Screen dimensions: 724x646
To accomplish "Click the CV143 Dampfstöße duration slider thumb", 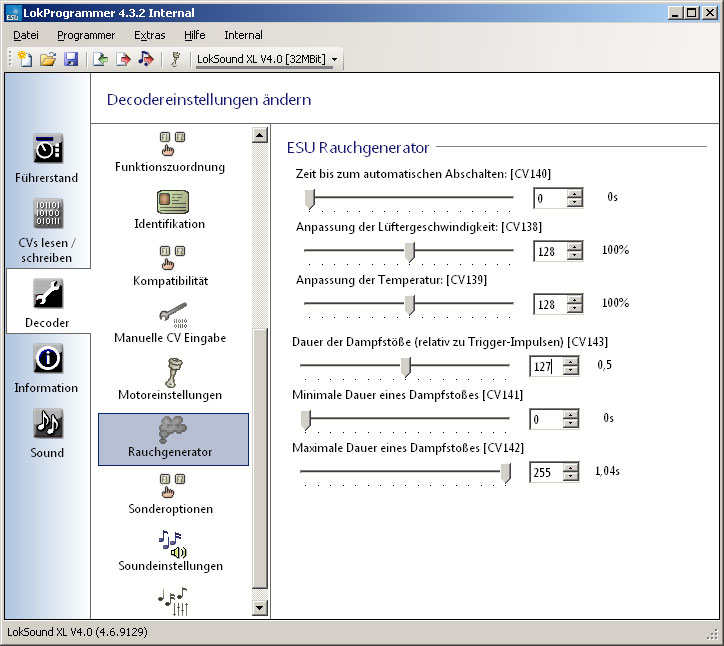I will (x=405, y=367).
